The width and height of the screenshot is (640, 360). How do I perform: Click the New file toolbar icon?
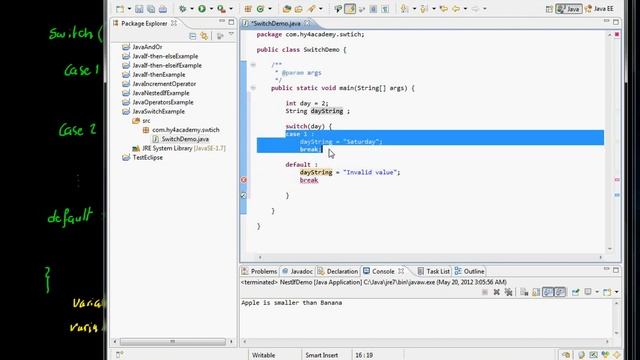120,9
